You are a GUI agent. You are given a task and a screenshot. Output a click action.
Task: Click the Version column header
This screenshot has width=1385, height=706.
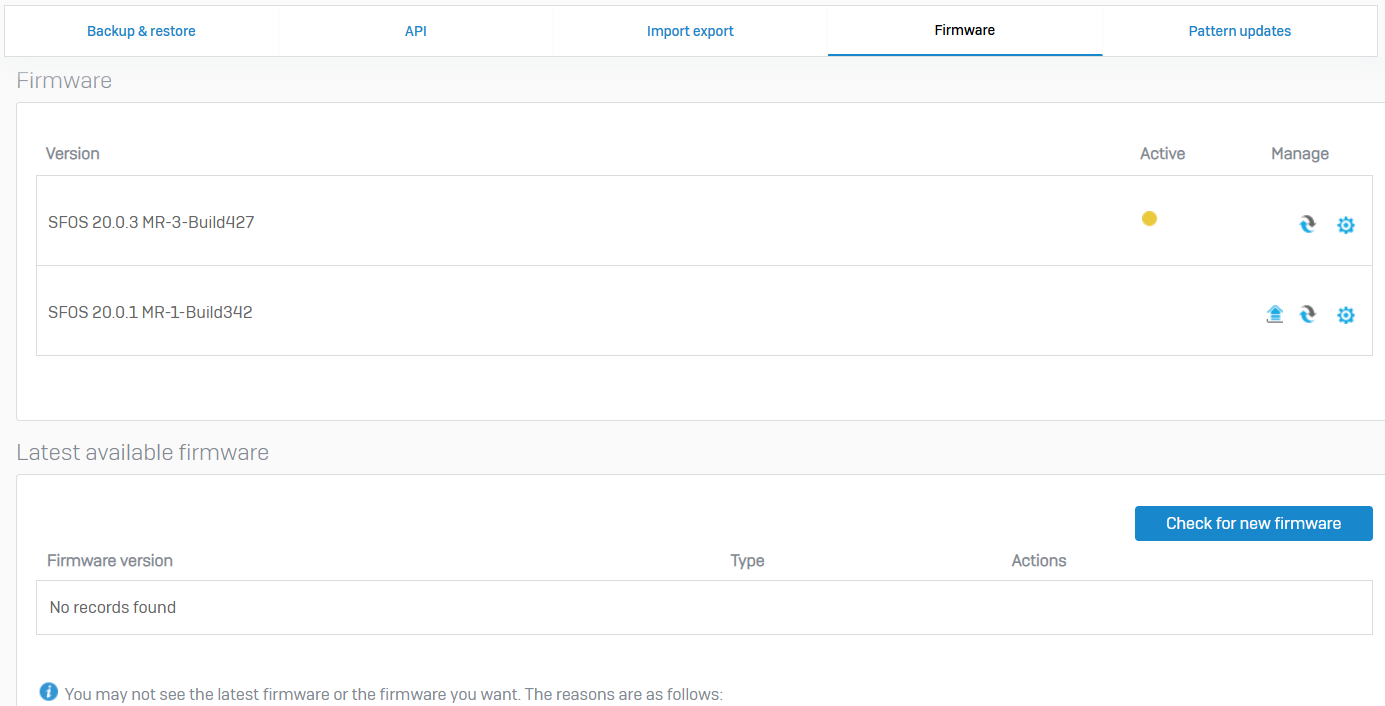coord(73,153)
